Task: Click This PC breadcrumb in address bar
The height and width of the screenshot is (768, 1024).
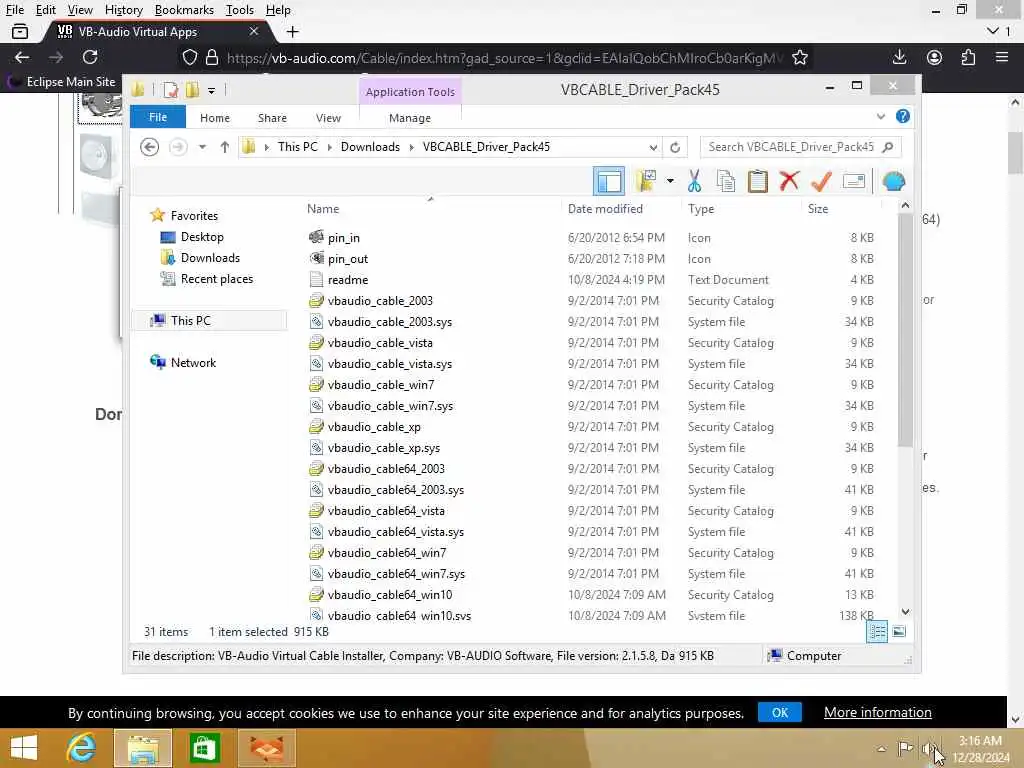Action: coord(298,147)
